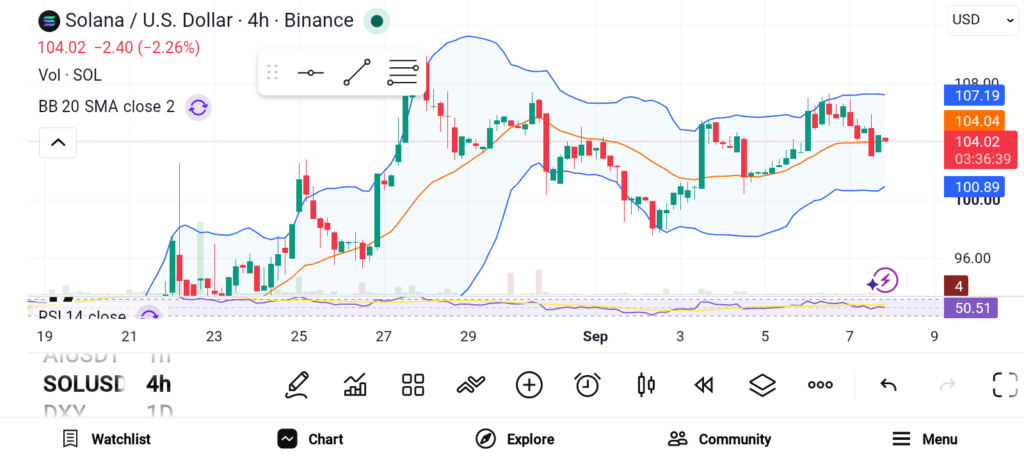Open the chart type line icon
The image size is (1024, 461).
point(471,385)
